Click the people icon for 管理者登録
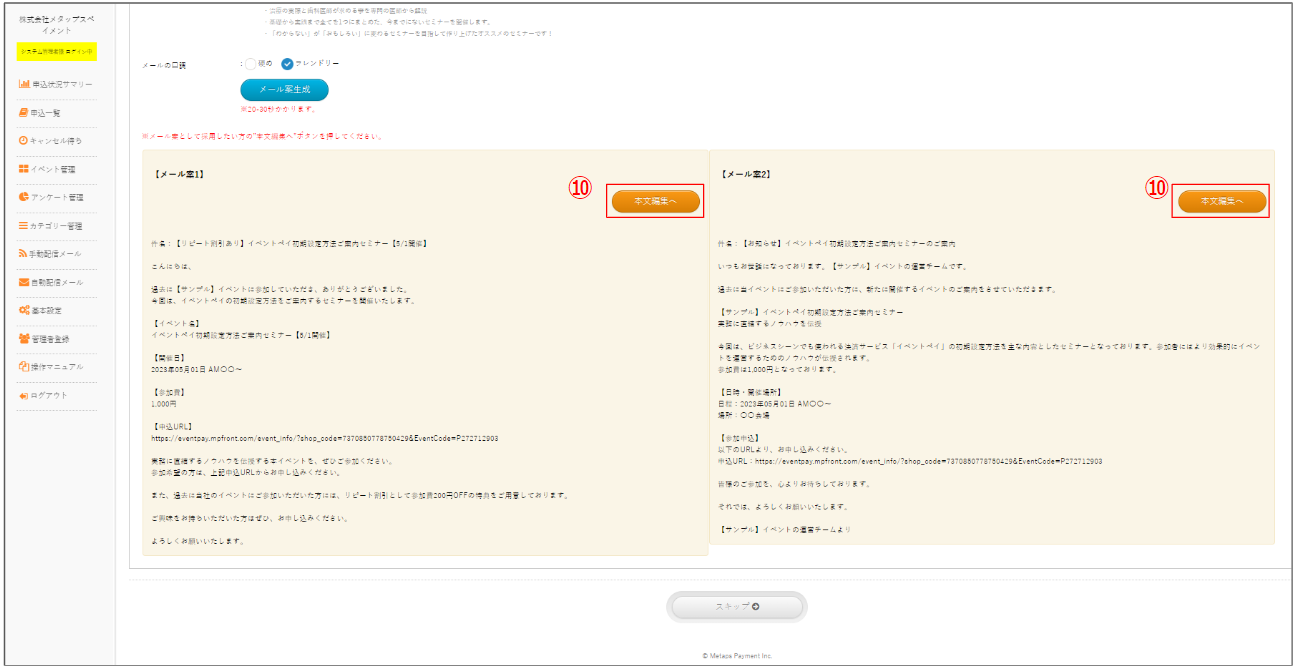 [24, 339]
